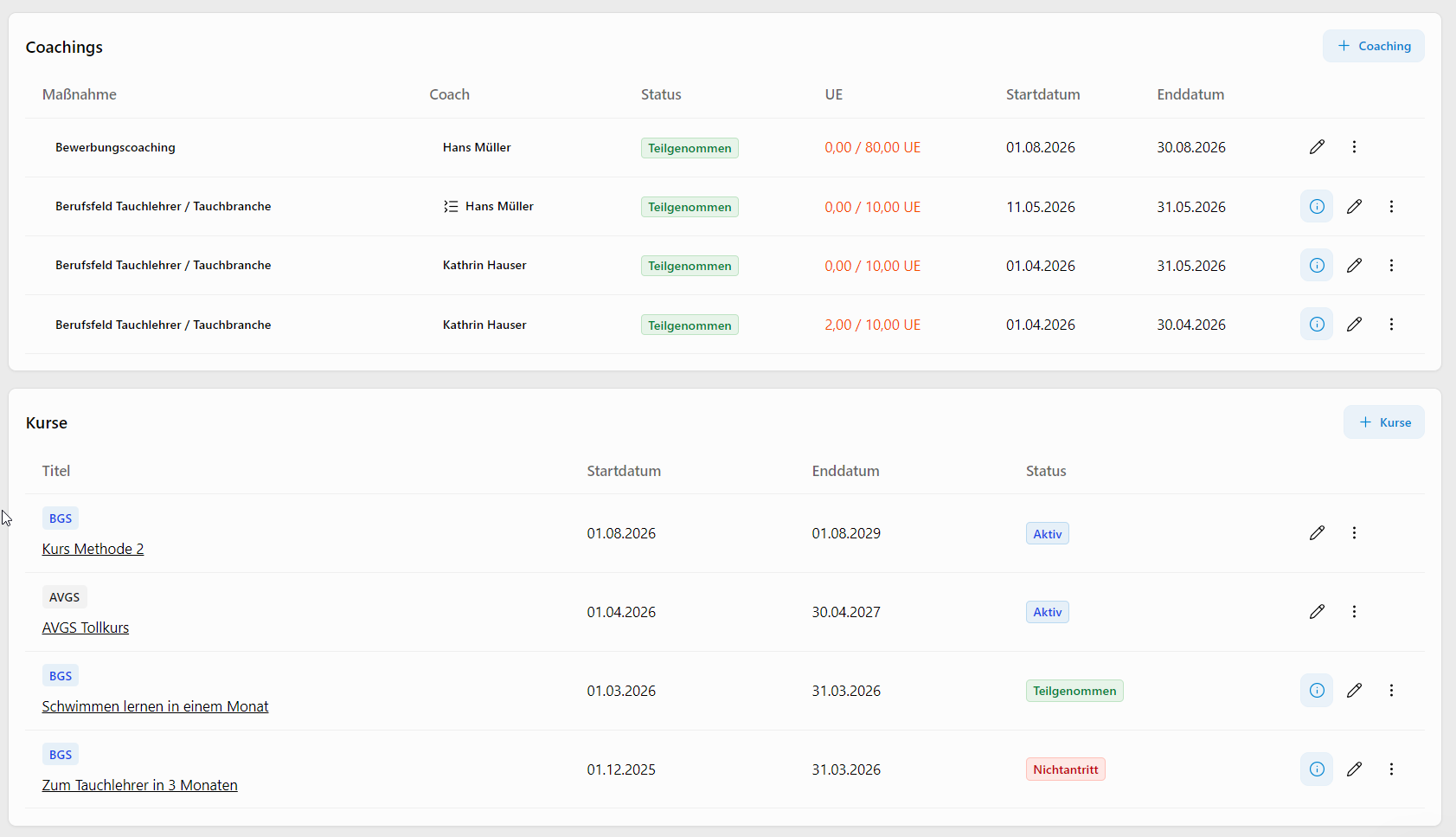
Task: Open the AVGS Tollkurs link
Action: click(86, 628)
